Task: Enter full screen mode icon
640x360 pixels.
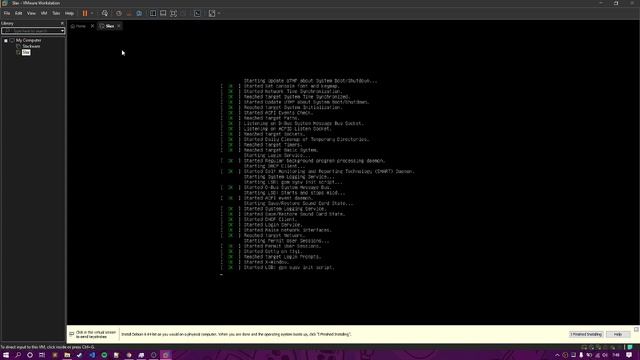Action: point(173,13)
